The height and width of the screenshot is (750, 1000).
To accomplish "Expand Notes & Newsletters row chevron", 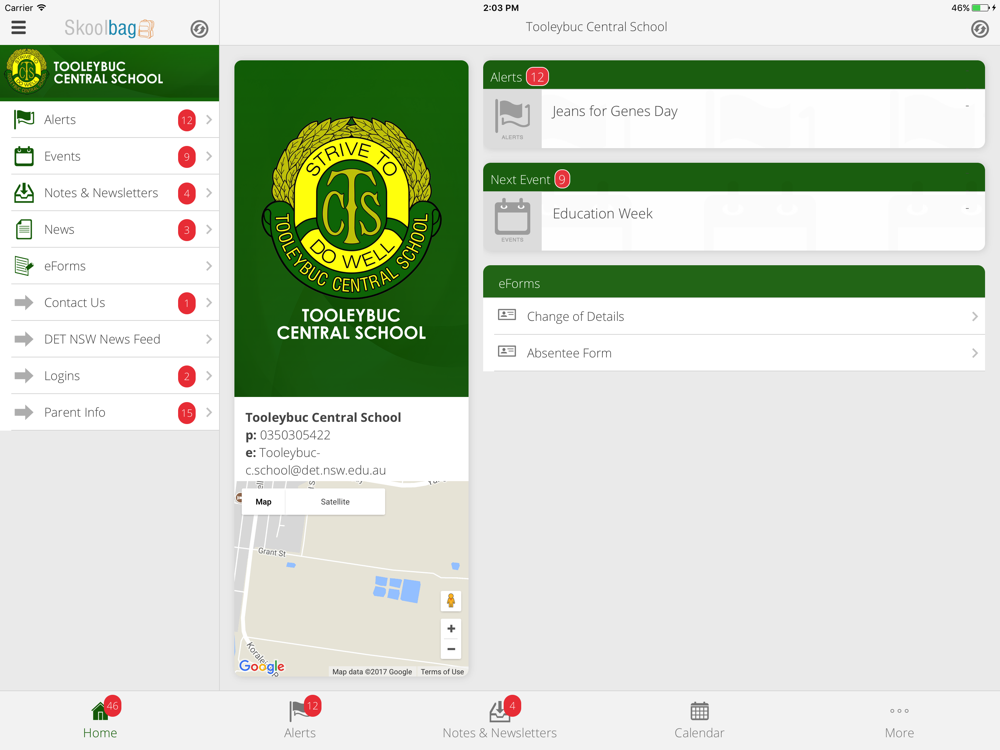I will coord(209,193).
